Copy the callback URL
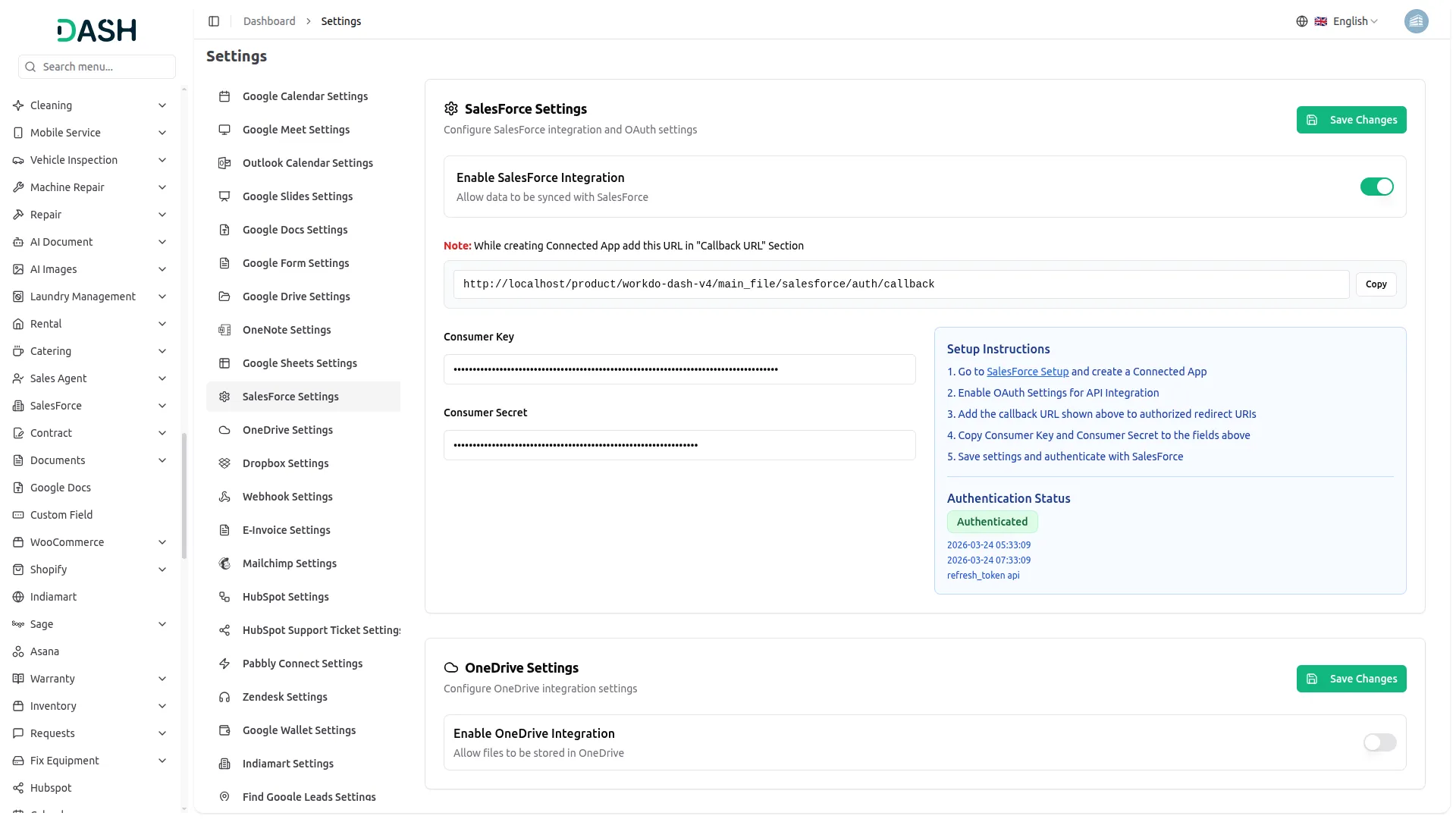The width and height of the screenshot is (1456, 819). [x=1376, y=284]
